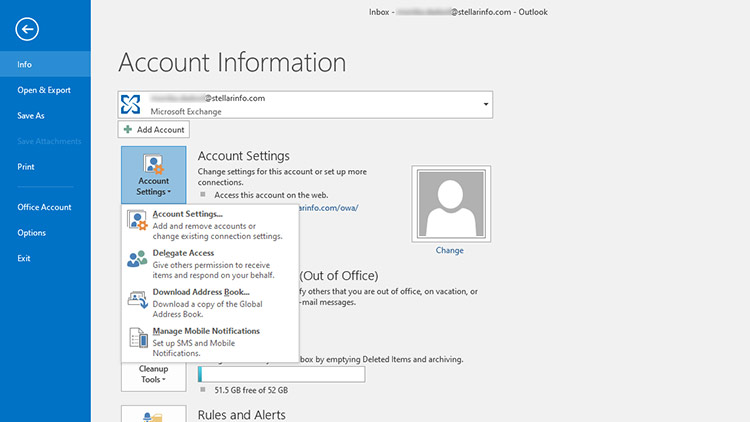The height and width of the screenshot is (422, 750).
Task: Open Options in the sidebar
Action: click(31, 233)
